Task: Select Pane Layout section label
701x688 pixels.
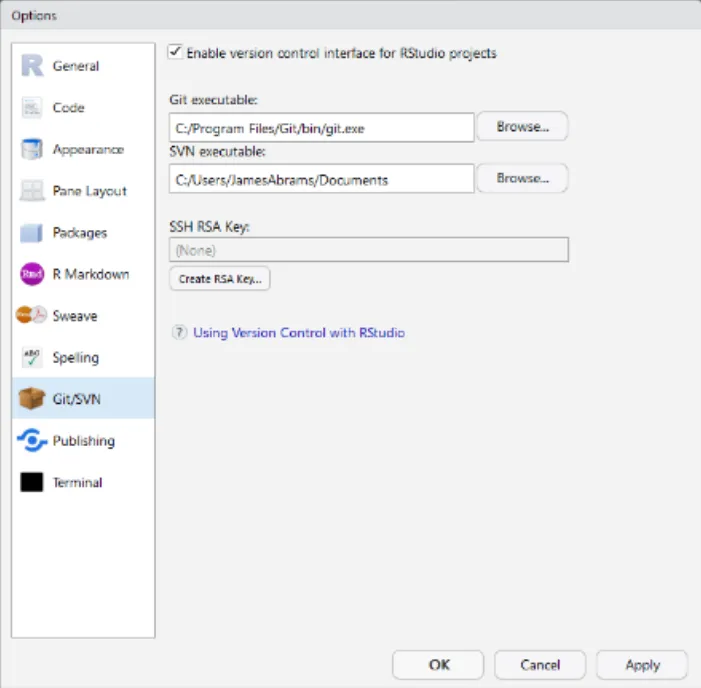Action: 89,191
